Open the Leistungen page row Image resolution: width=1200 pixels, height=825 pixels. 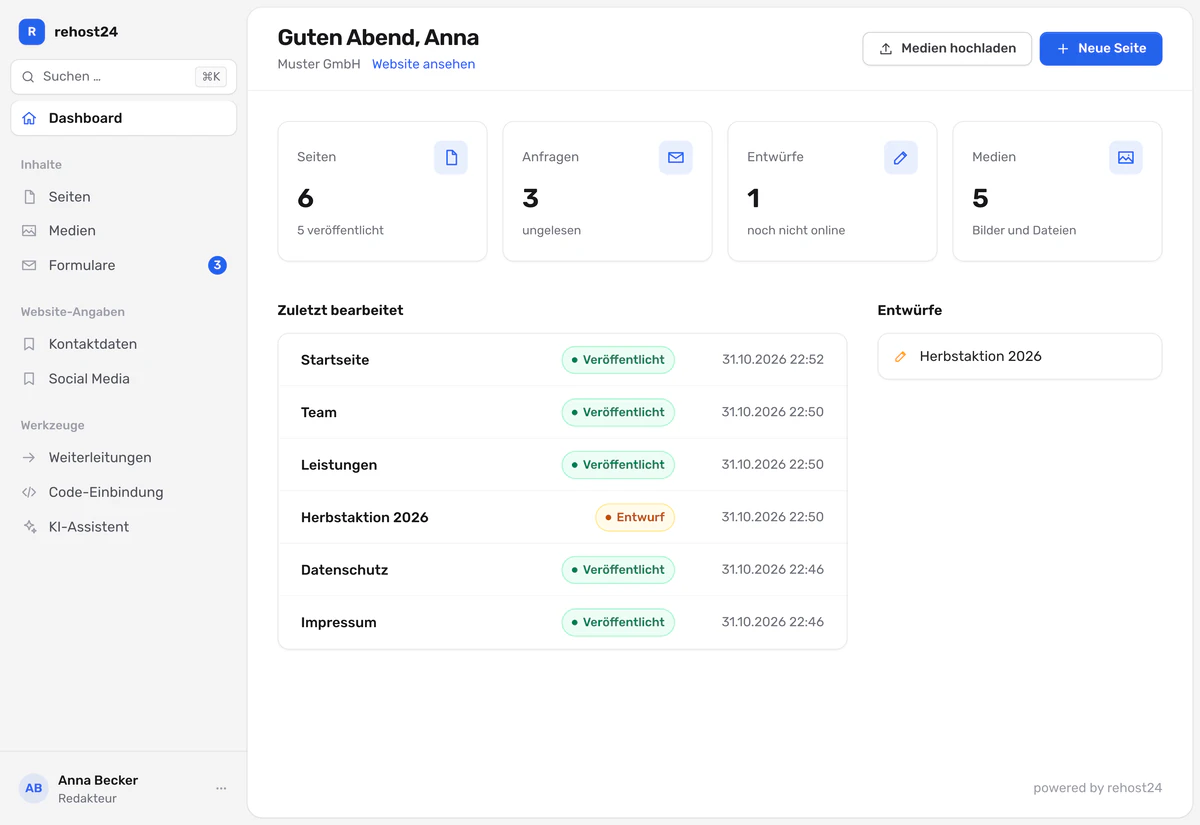click(562, 465)
